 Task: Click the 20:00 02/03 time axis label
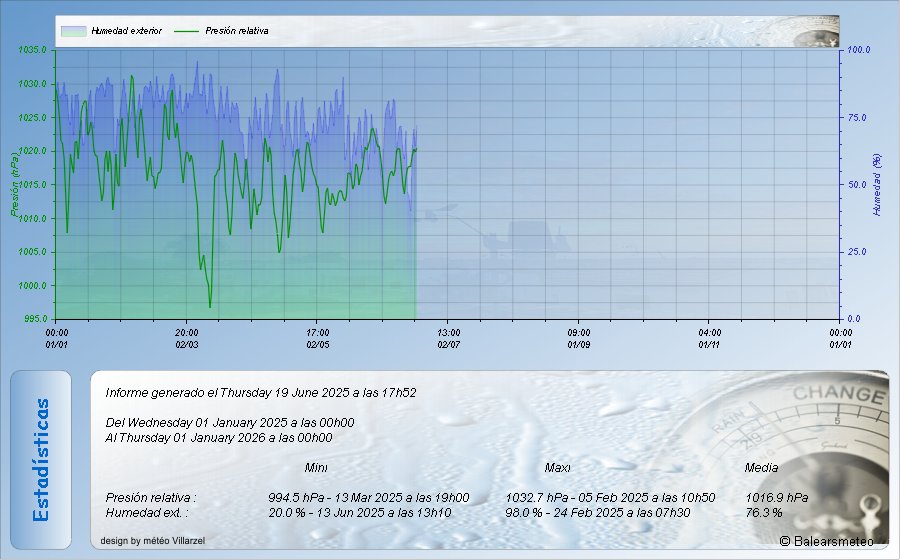click(187, 339)
